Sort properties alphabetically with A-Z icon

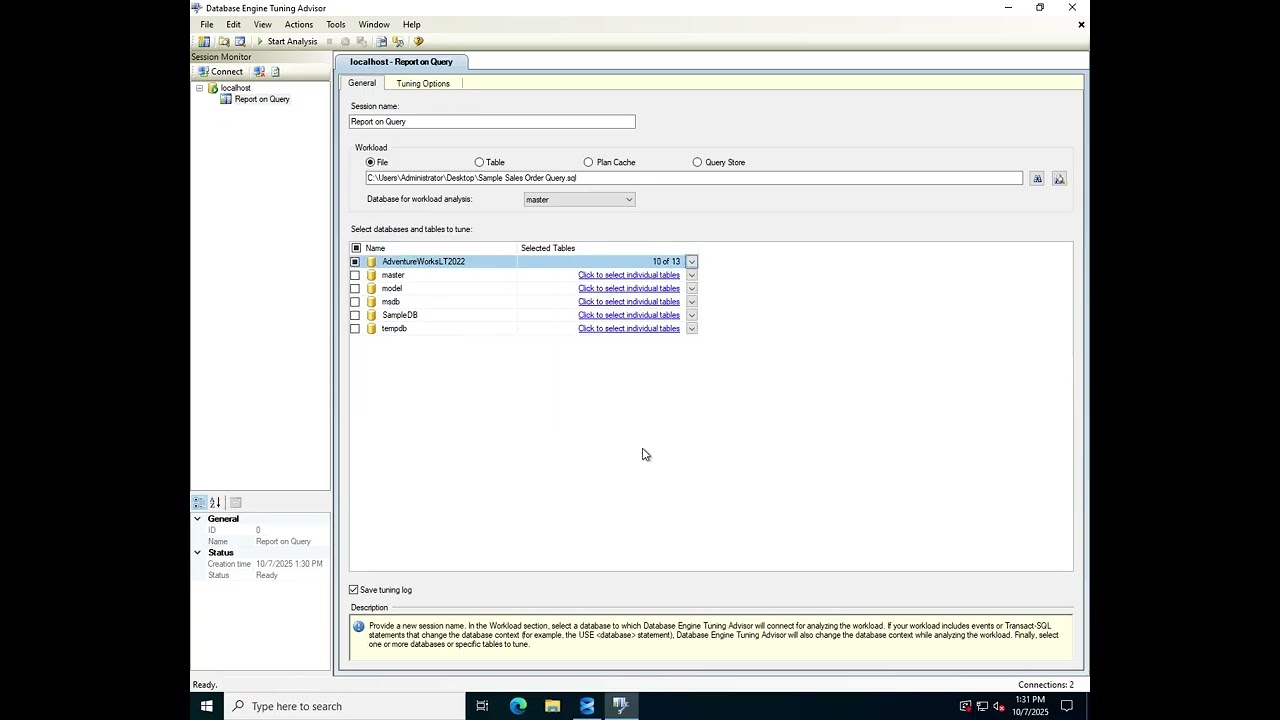[215, 503]
